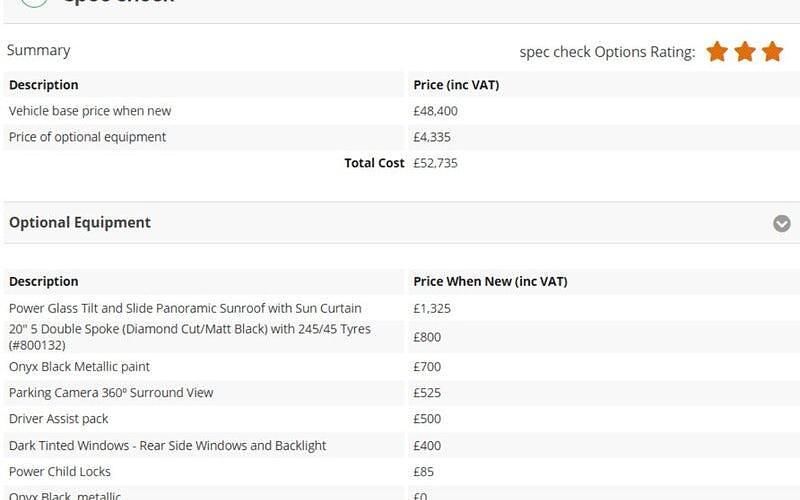Click the Optional Equipment header
This screenshot has height=500, width=800.
80,222
